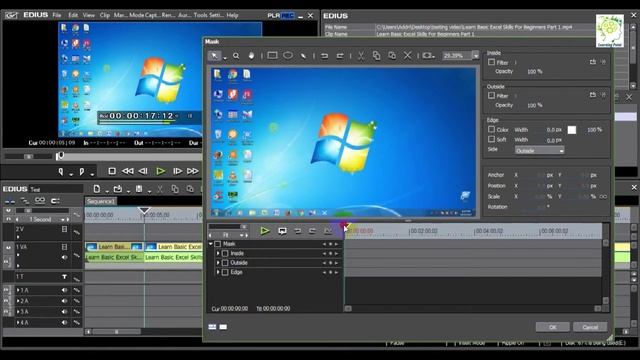Click the rewind button in the player
This screenshot has width=640, height=360.
(x=128, y=171)
